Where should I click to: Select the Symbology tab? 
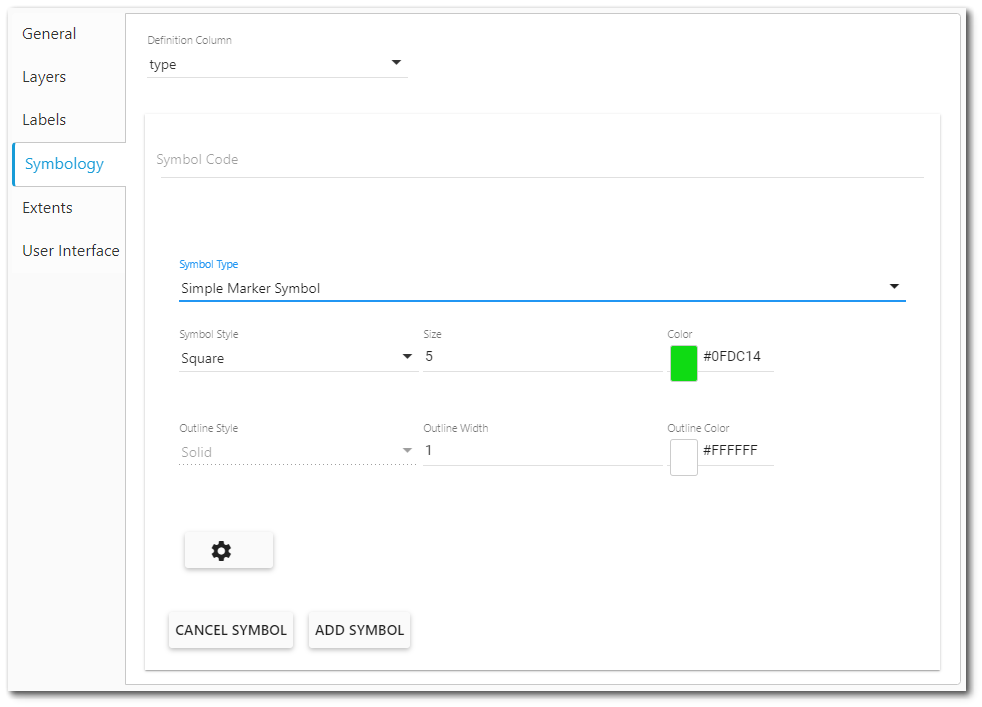pyautogui.click(x=64, y=163)
